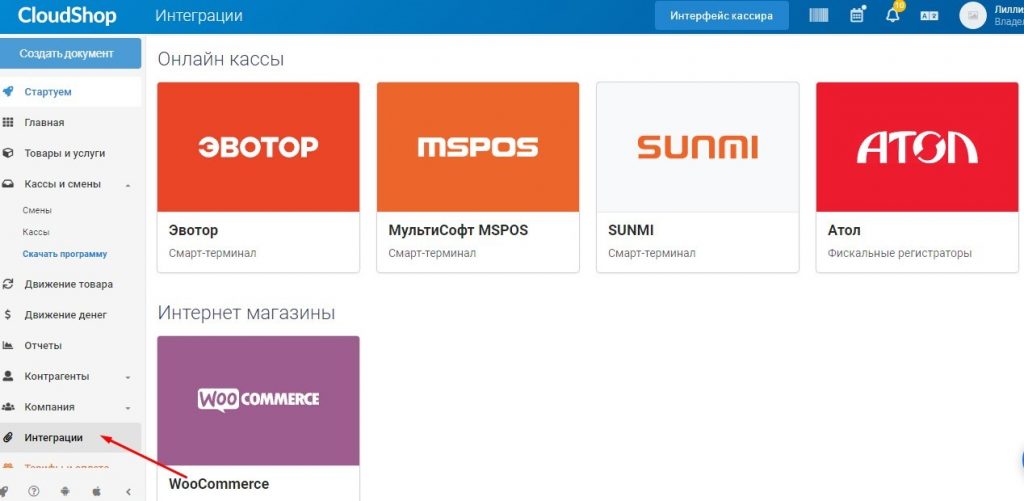Click the WooCommerce card title
The width and height of the screenshot is (1024, 501).
tap(219, 484)
